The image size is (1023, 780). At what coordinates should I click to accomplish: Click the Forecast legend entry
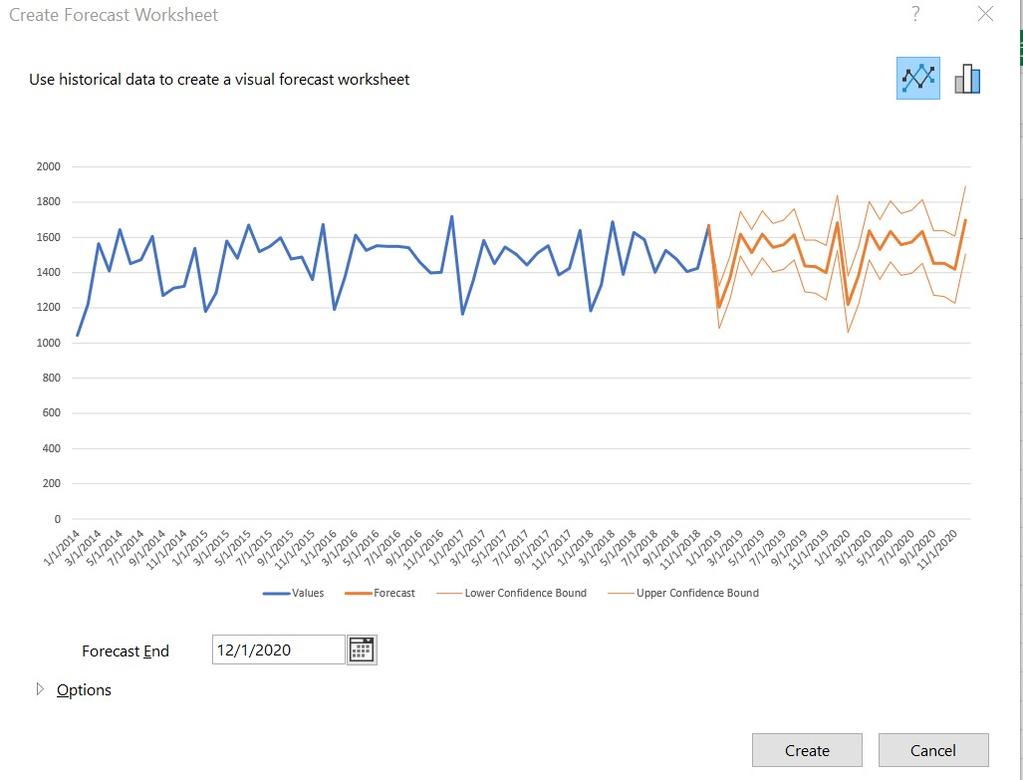[x=394, y=592]
